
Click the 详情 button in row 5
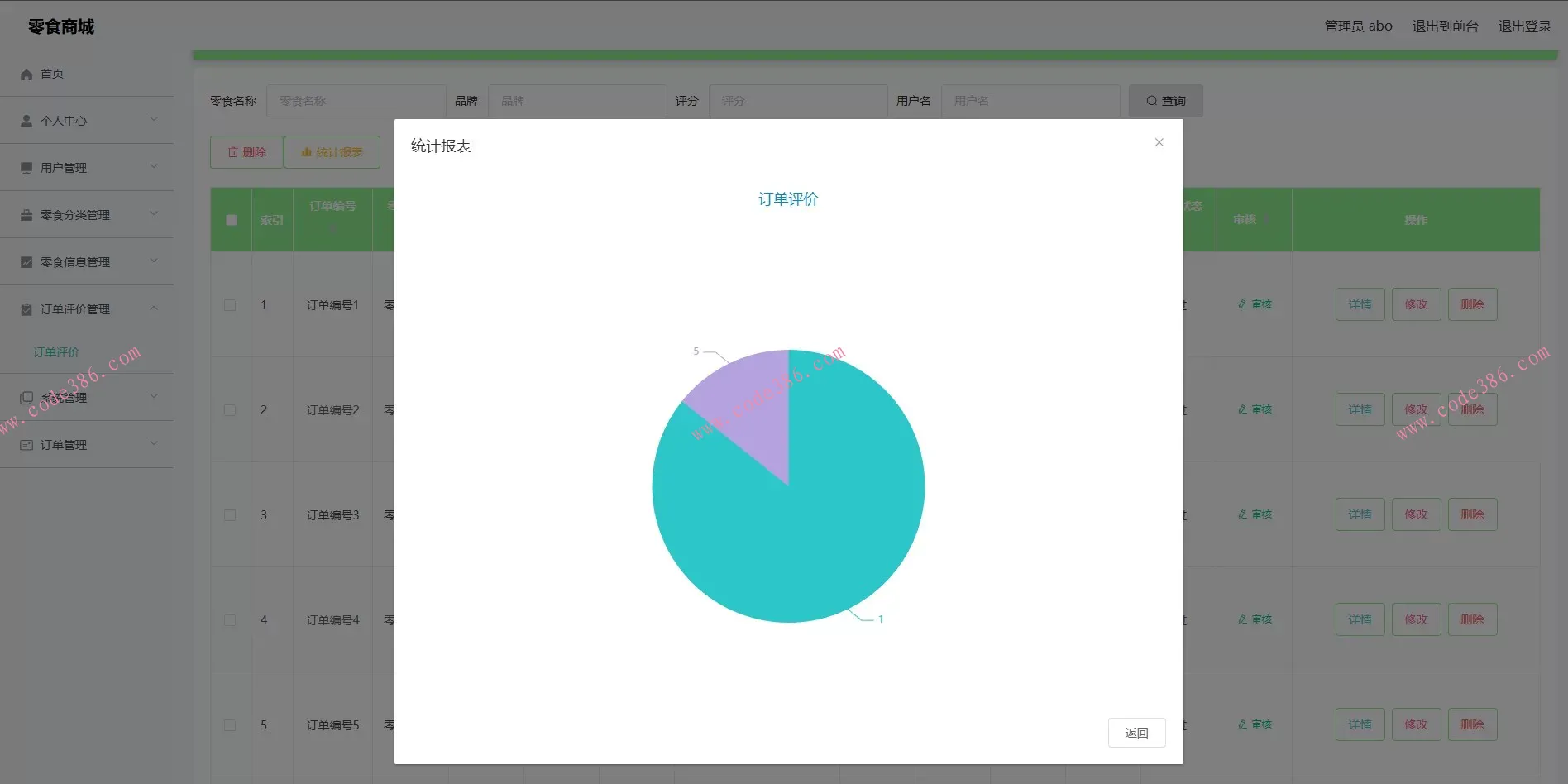(1360, 724)
